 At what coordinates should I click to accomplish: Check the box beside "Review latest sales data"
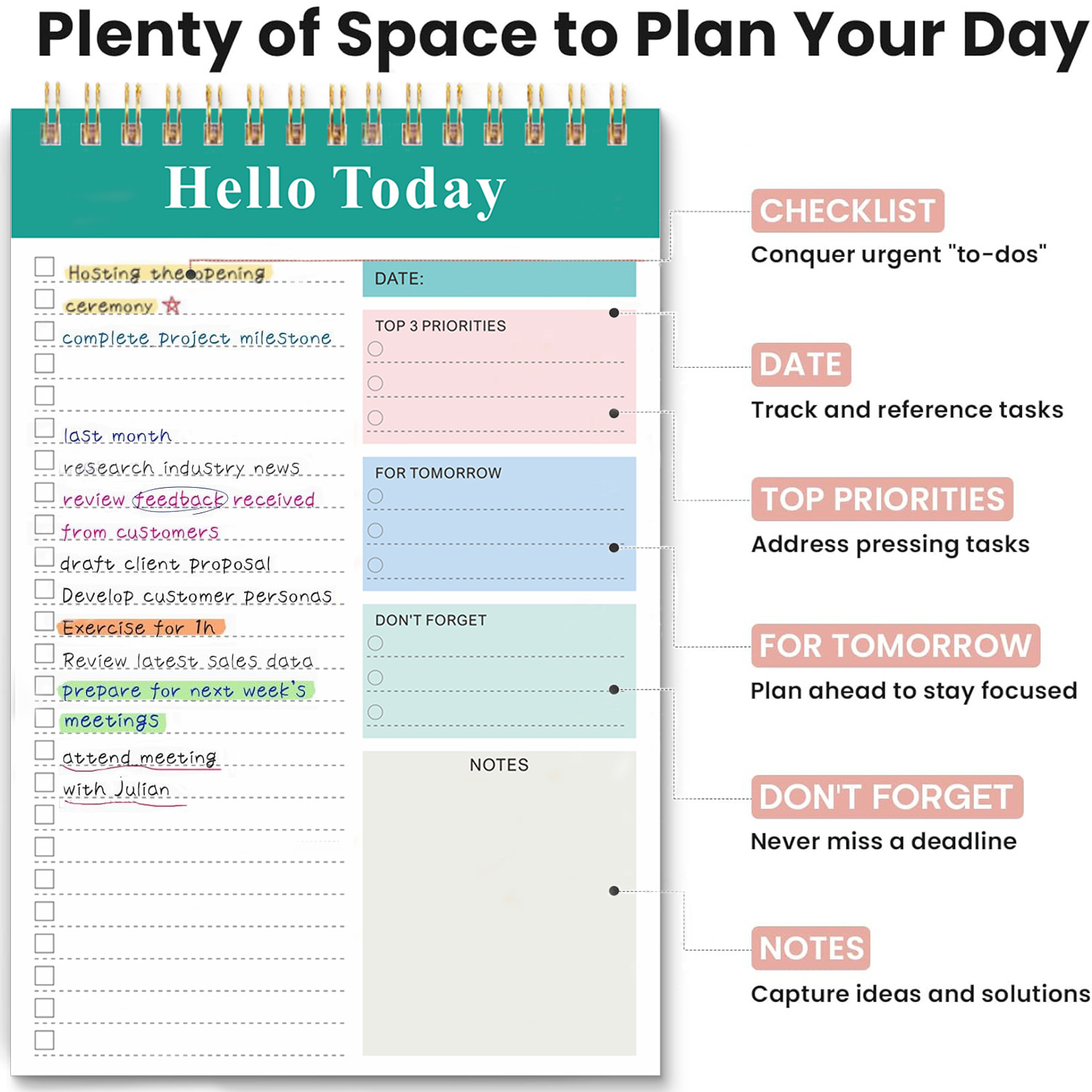tap(44, 654)
